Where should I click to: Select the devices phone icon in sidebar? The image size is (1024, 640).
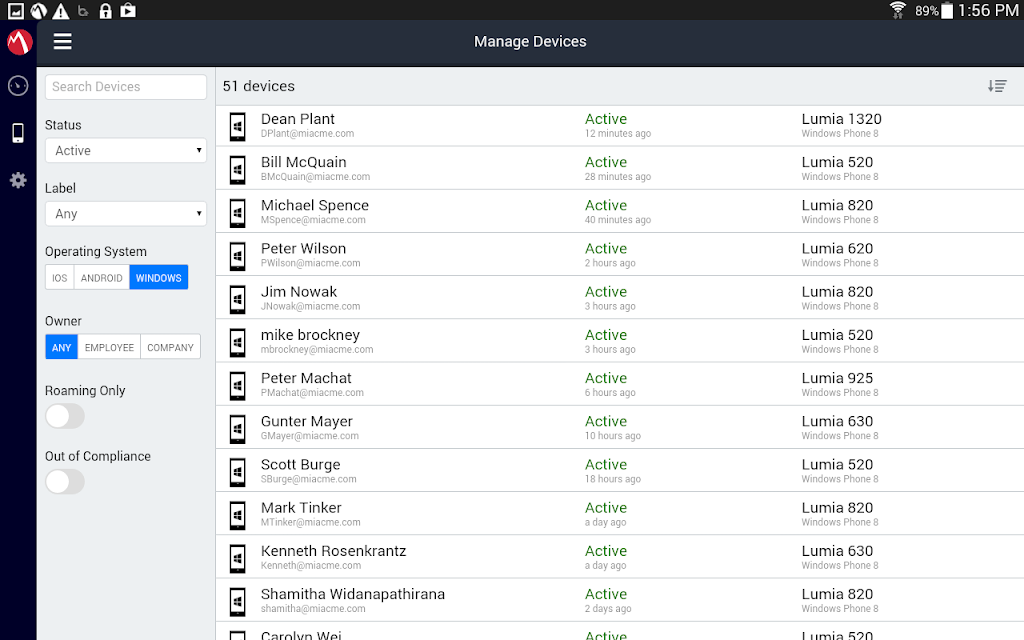point(18,133)
